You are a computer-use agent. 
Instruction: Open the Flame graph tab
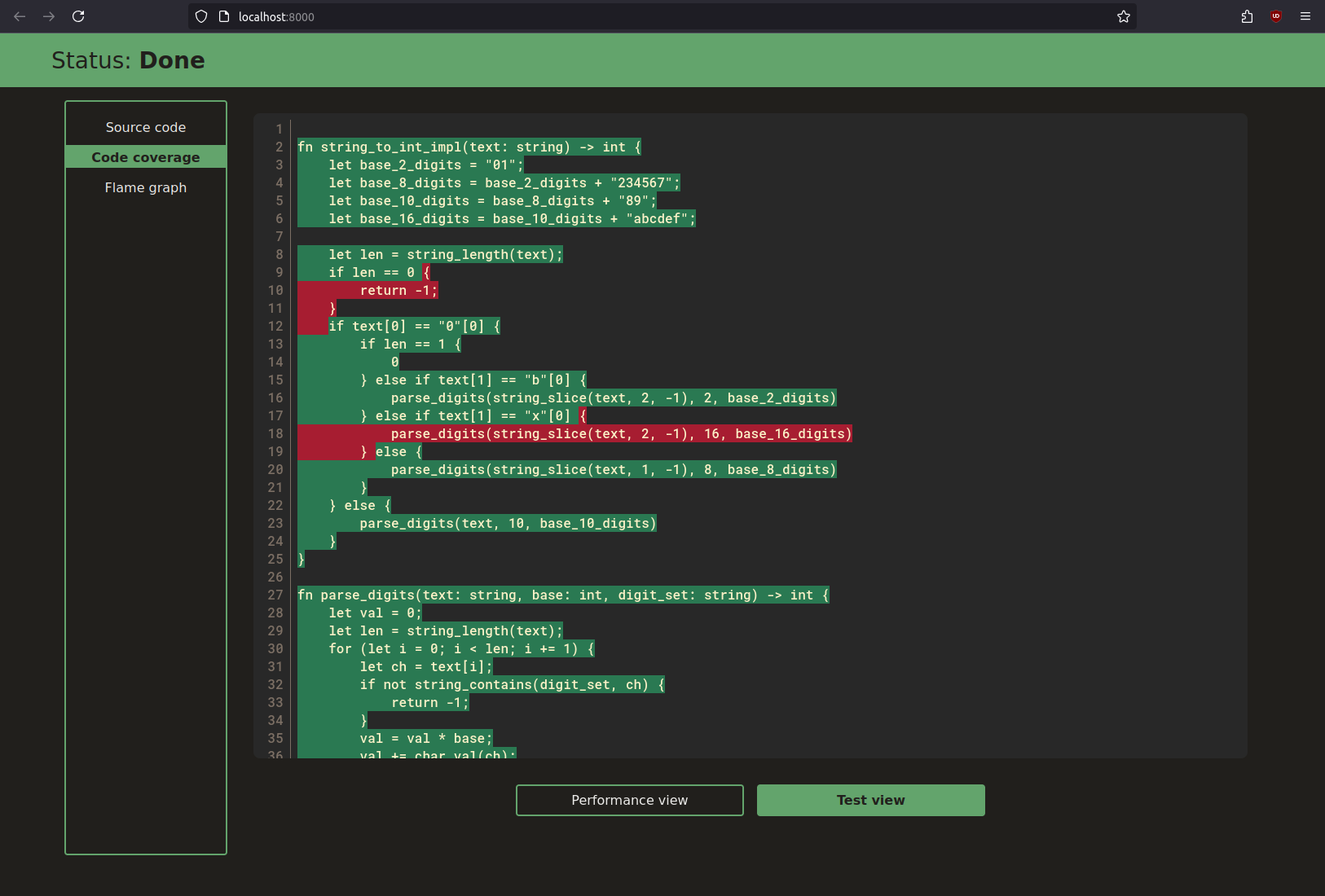click(x=146, y=187)
